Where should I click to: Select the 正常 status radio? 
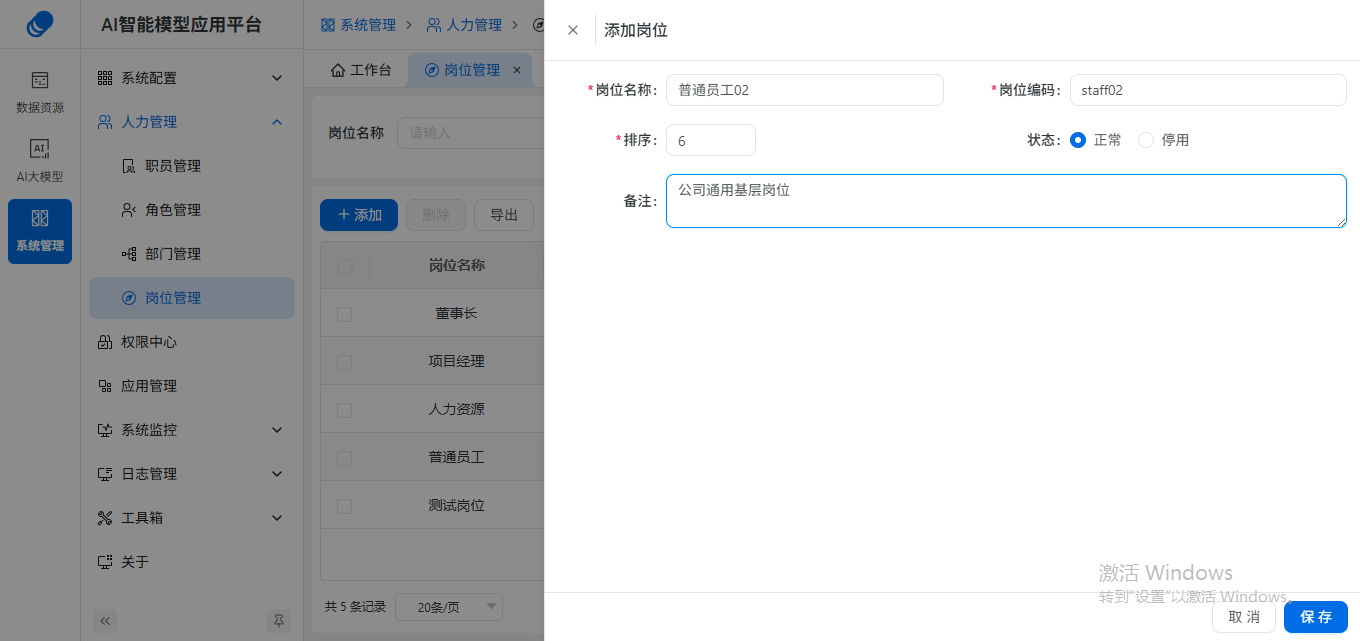click(x=1078, y=140)
